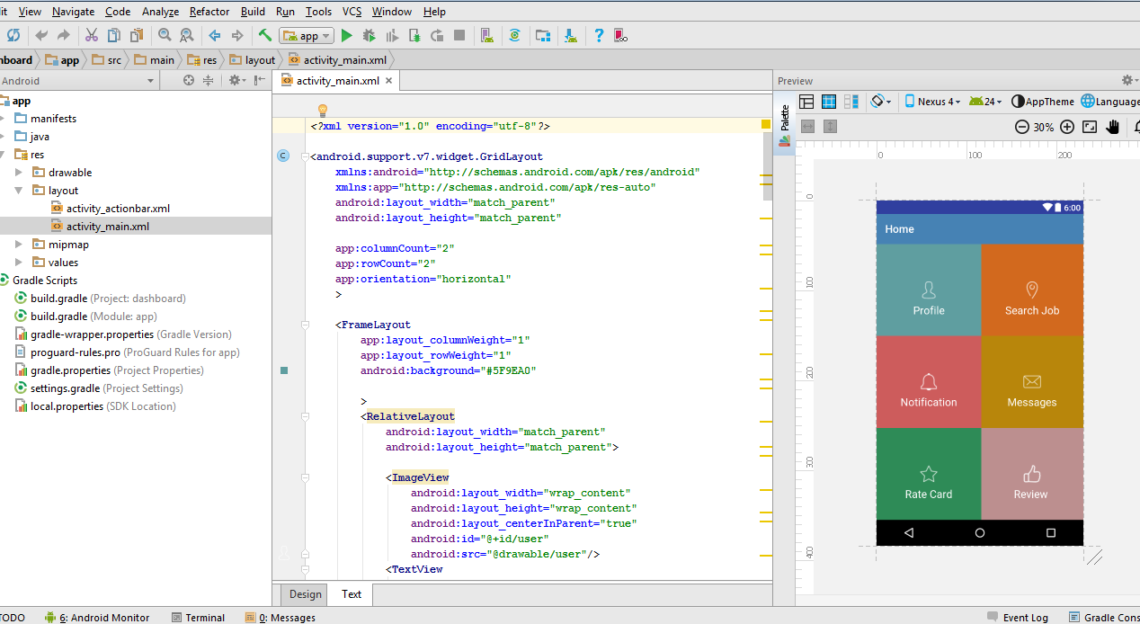Zoom in the layout preview
The height and width of the screenshot is (624, 1140).
(1067, 127)
